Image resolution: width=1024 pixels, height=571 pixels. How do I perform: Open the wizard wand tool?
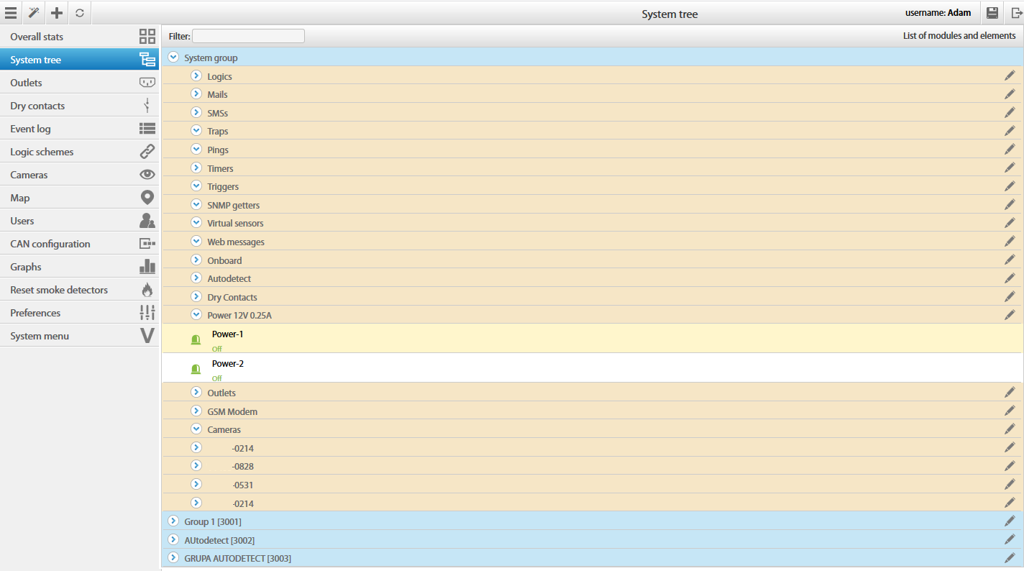[x=34, y=12]
